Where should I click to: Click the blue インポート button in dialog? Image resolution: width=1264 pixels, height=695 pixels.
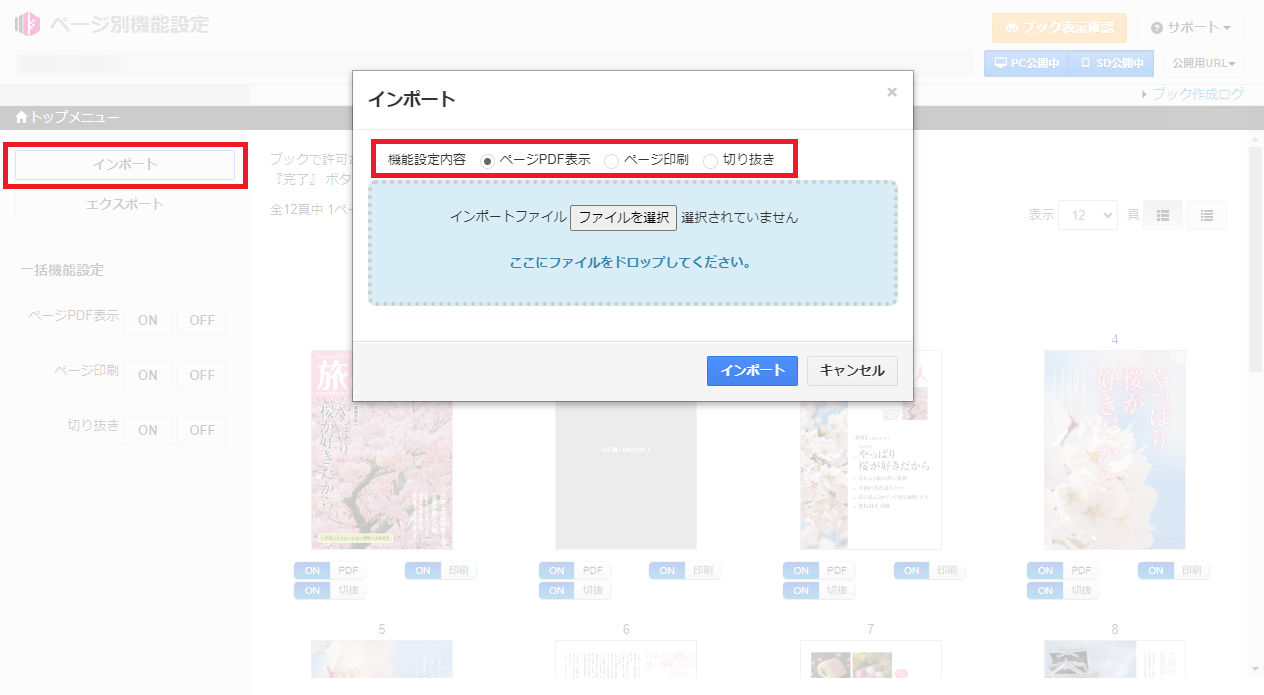(x=752, y=371)
